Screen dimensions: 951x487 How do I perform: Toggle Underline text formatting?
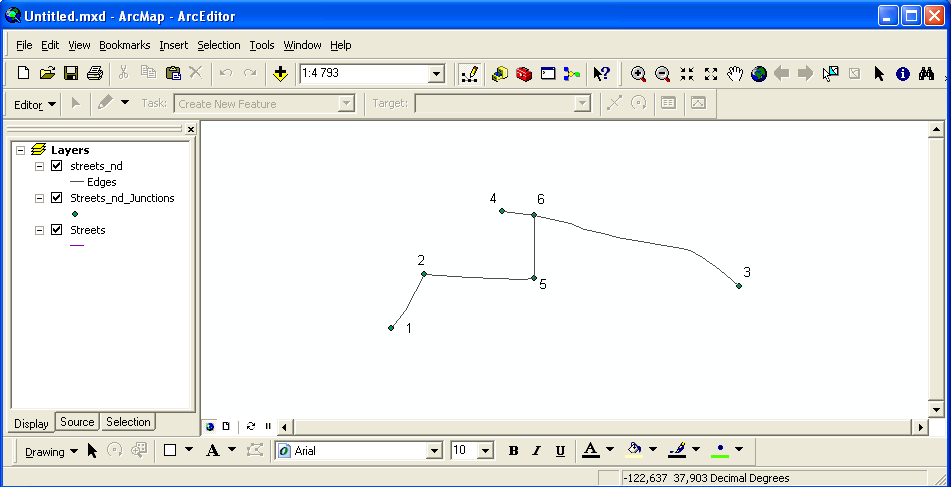(x=560, y=451)
